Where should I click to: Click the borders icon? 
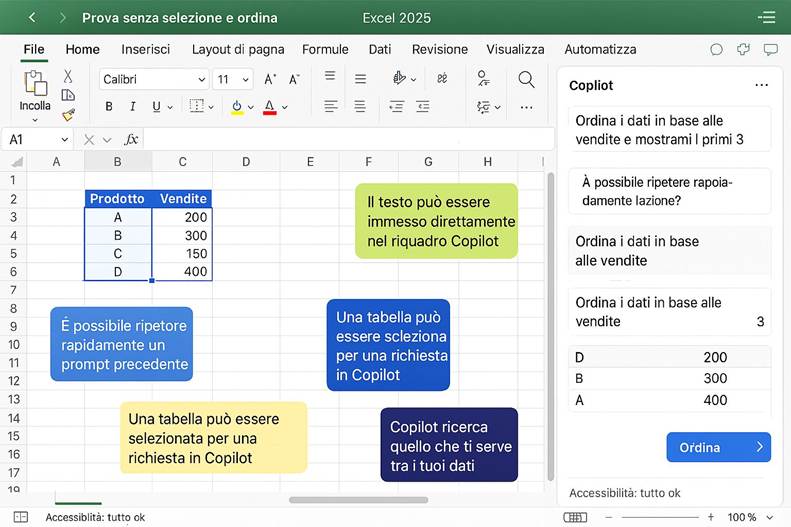[x=196, y=106]
